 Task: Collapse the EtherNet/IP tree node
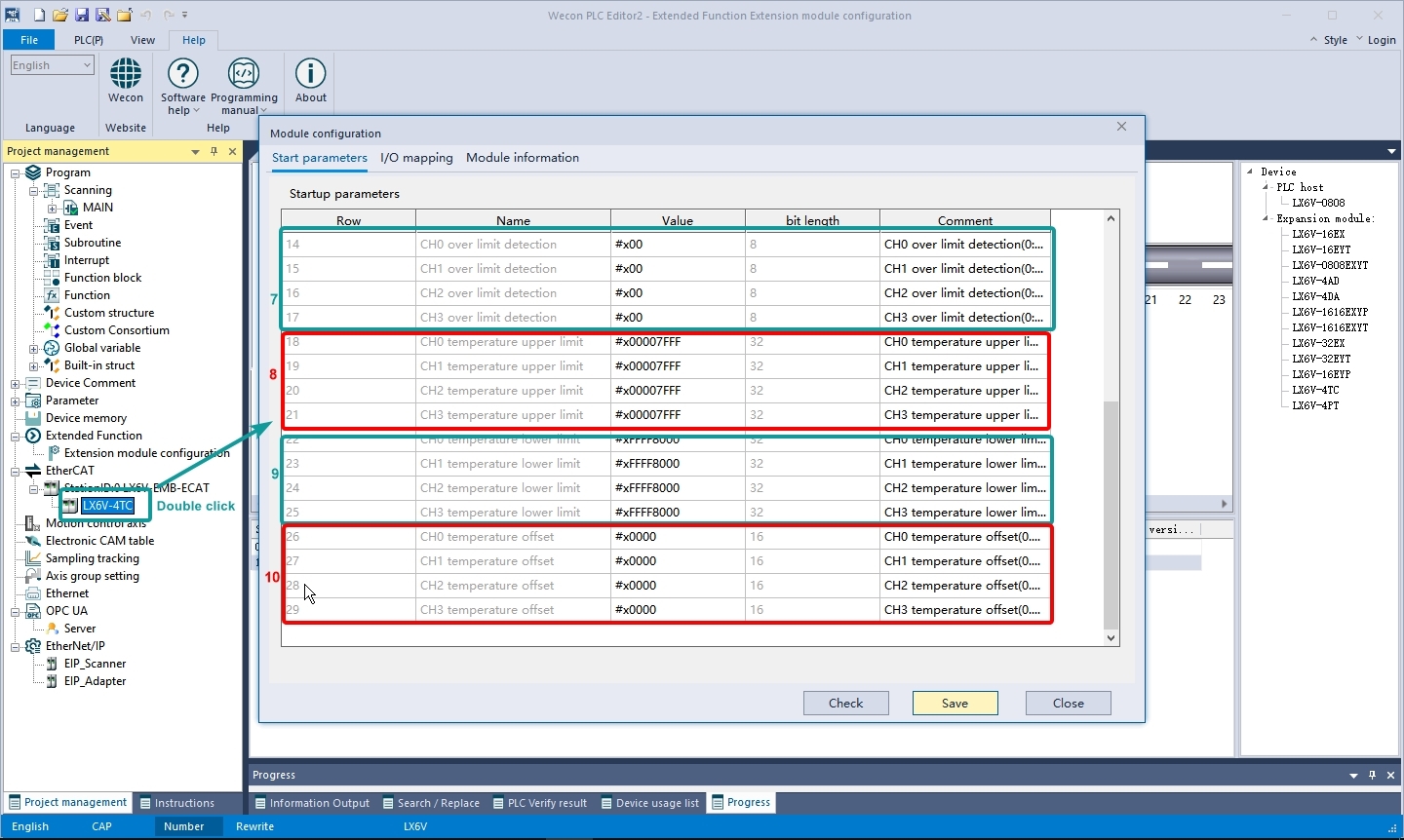pos(16,646)
